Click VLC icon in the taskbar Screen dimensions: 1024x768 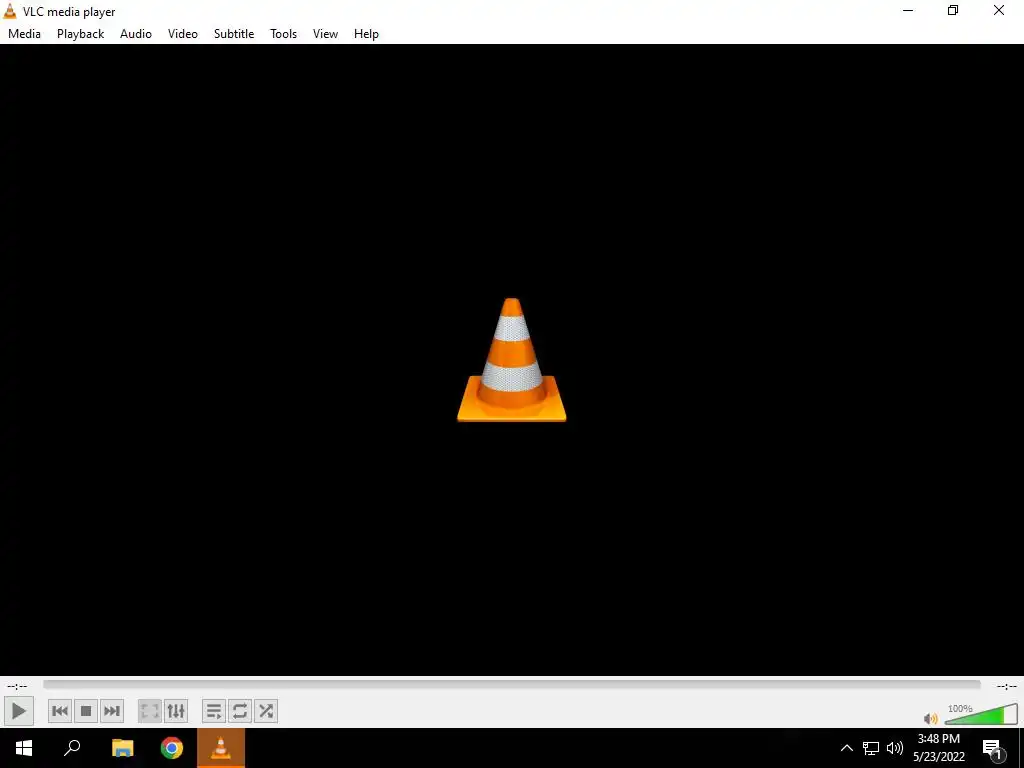click(x=221, y=748)
